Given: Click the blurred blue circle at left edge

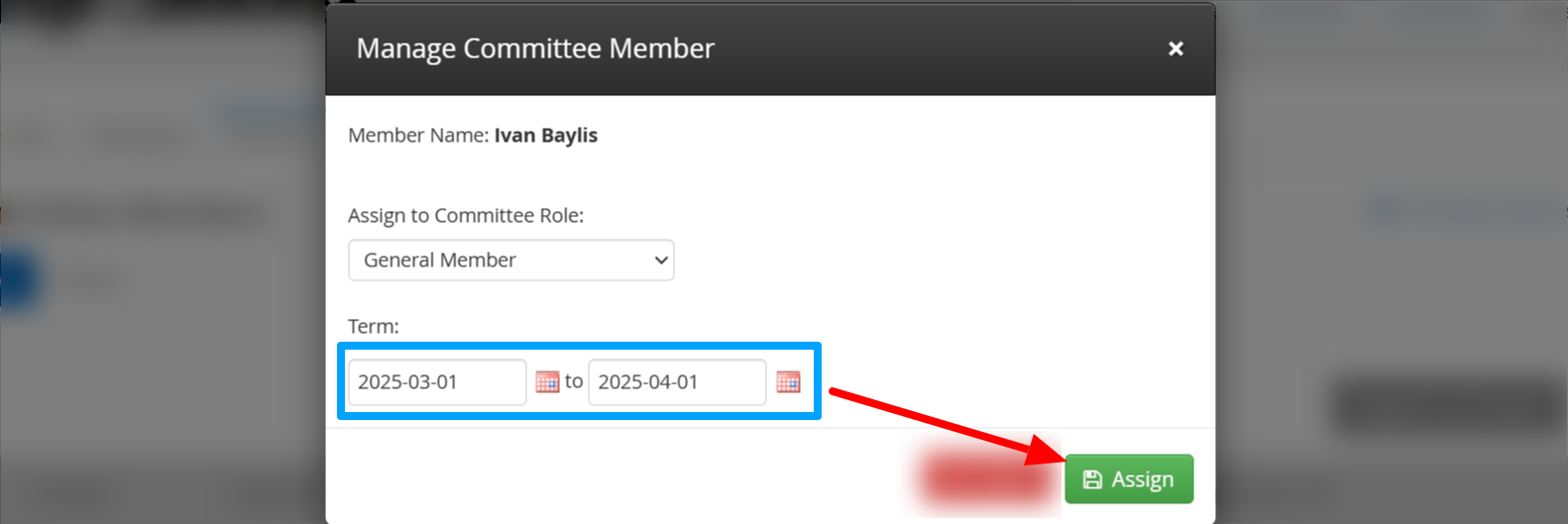Looking at the screenshot, I should 18,281.
